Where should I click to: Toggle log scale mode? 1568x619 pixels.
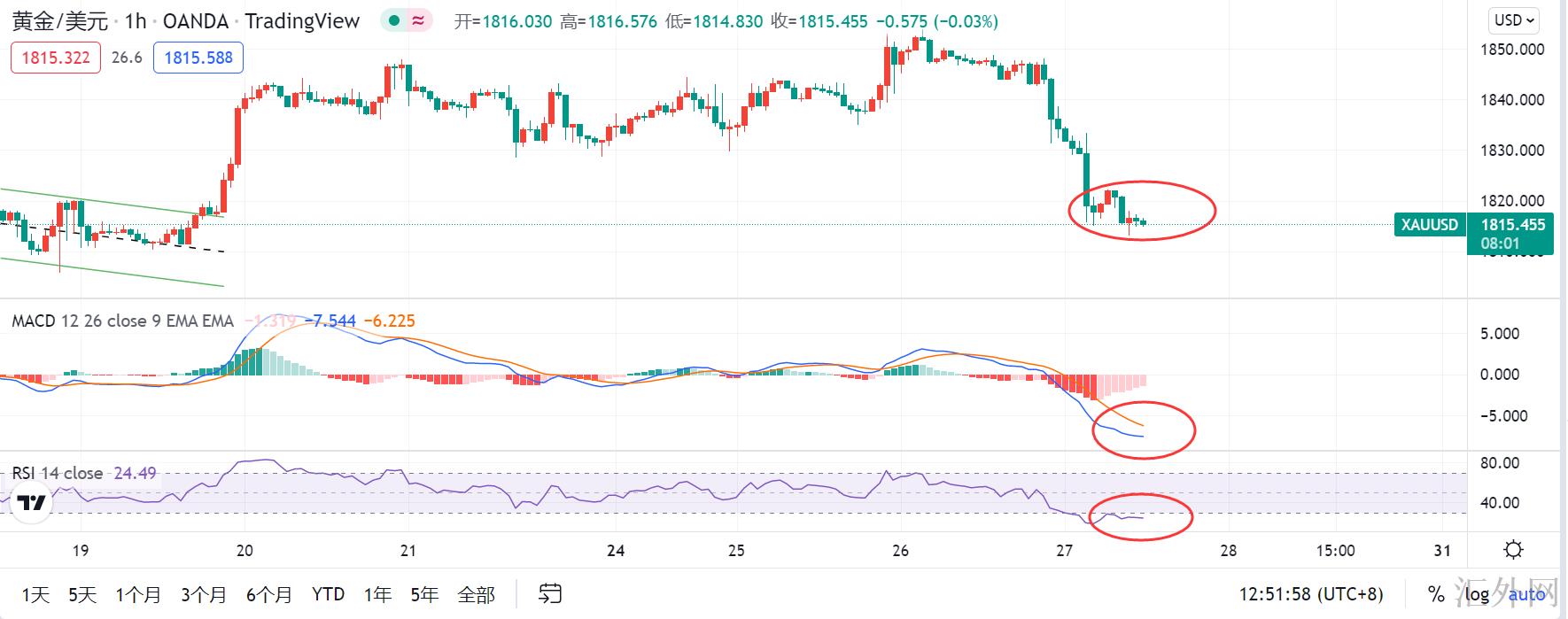pos(1477,594)
